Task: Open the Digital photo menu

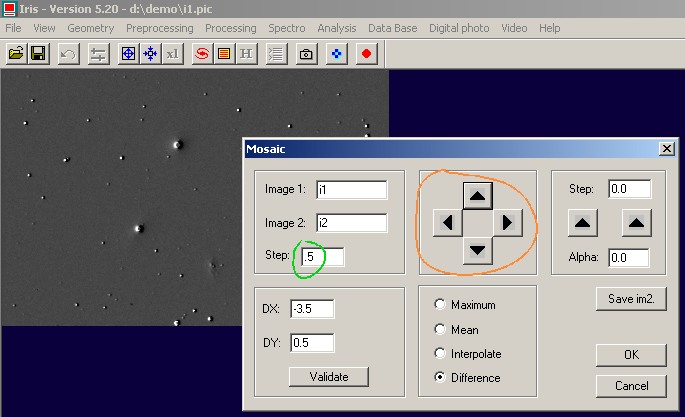Action: 459,28
